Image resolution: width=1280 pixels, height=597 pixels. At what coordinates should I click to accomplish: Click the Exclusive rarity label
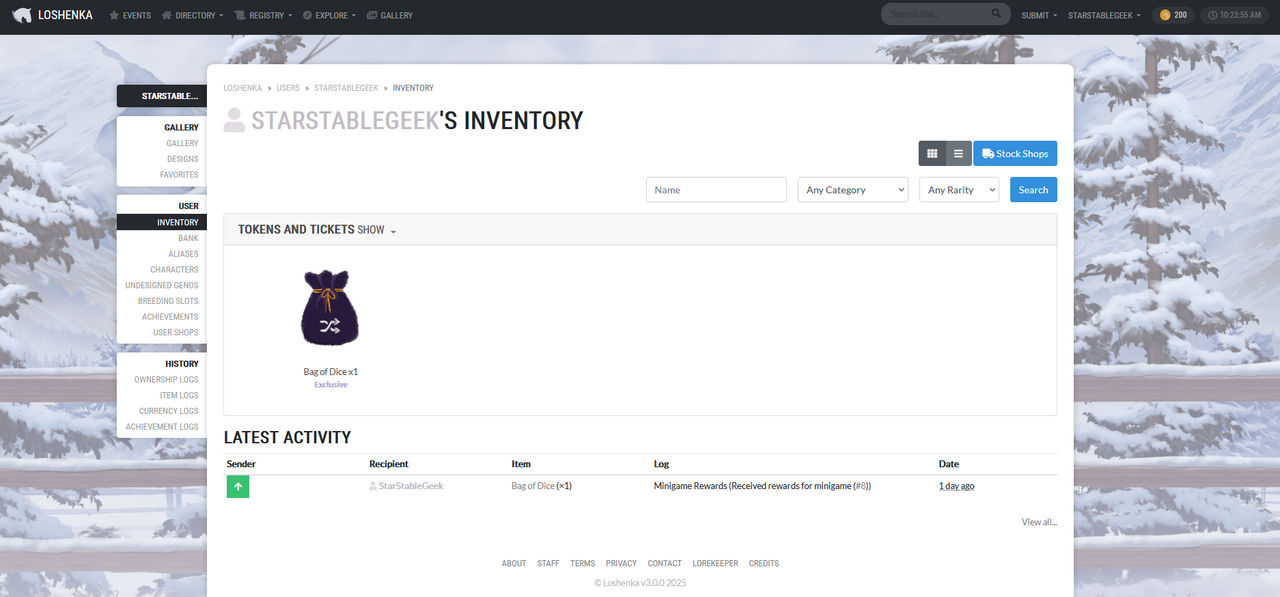[331, 384]
